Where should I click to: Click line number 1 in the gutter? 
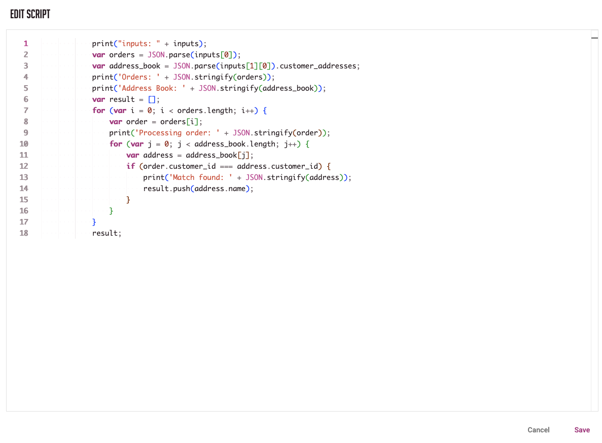[26, 43]
